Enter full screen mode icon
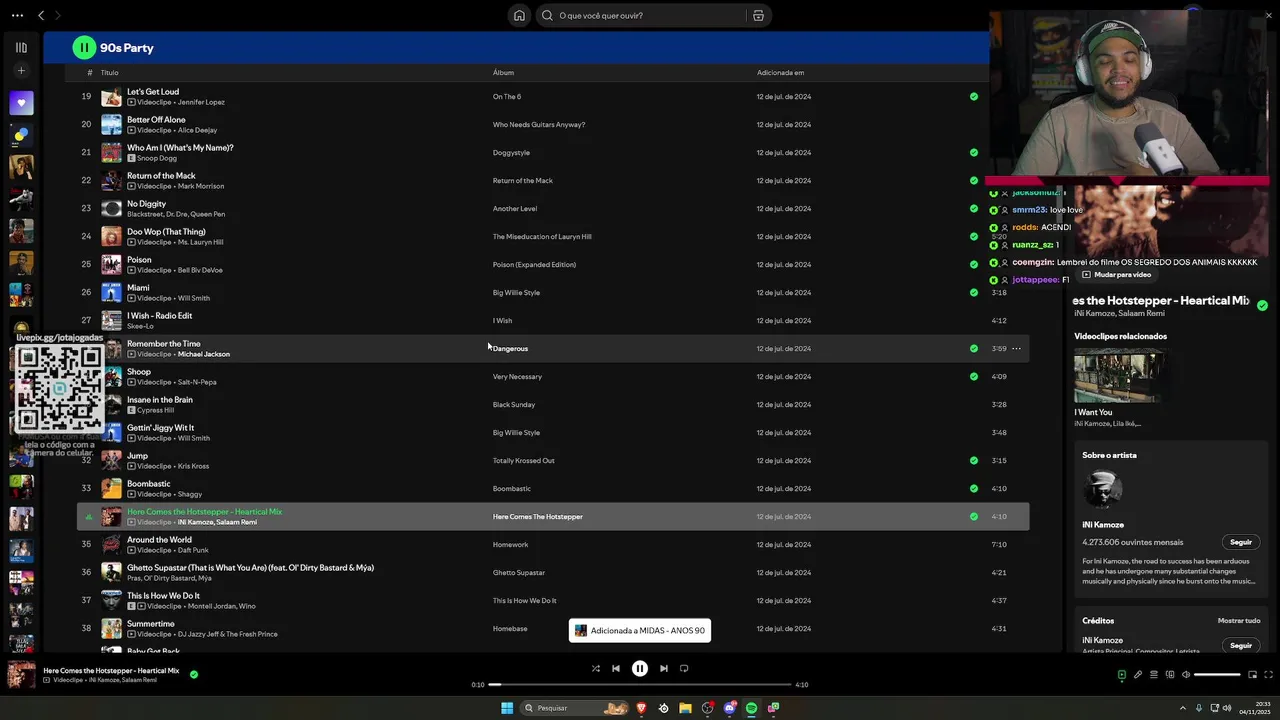The width and height of the screenshot is (1280, 720). [1269, 675]
